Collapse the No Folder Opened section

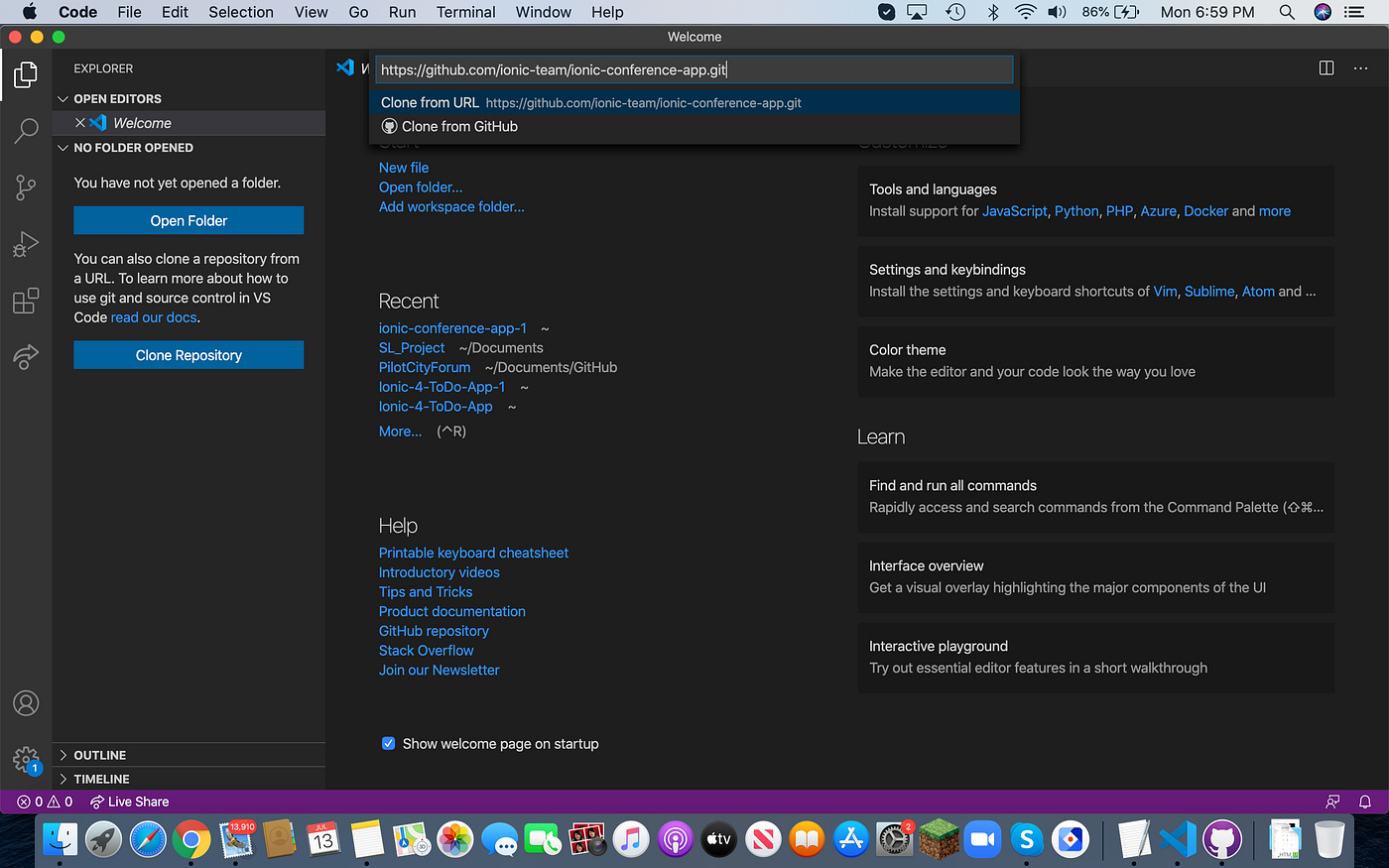125,148
